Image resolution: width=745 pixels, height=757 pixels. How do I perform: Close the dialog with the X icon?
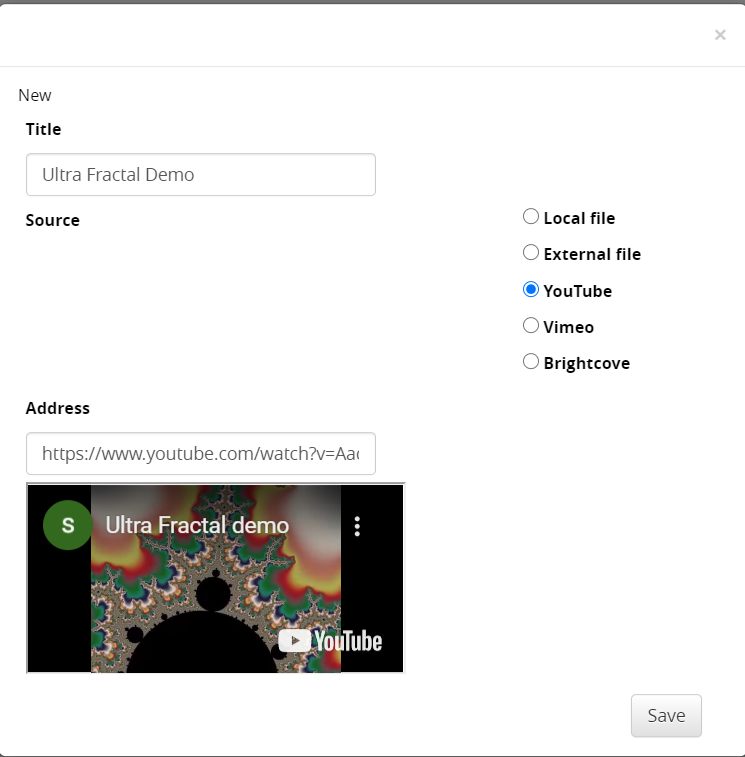click(x=720, y=35)
